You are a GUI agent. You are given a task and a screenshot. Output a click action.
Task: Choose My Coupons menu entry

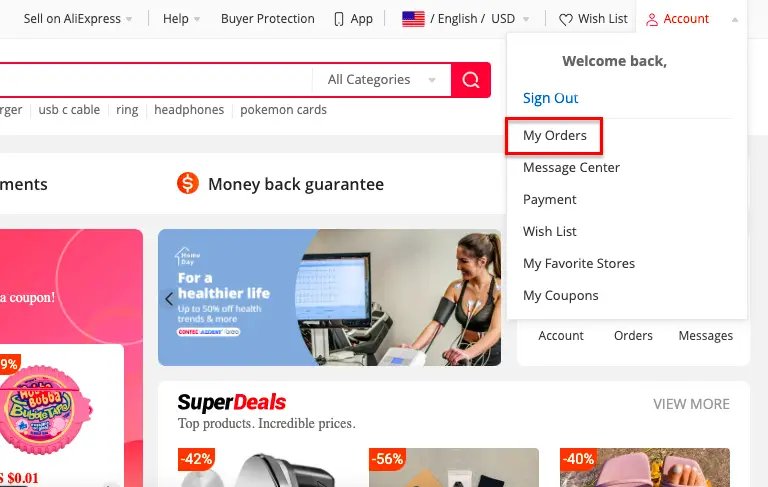click(560, 295)
